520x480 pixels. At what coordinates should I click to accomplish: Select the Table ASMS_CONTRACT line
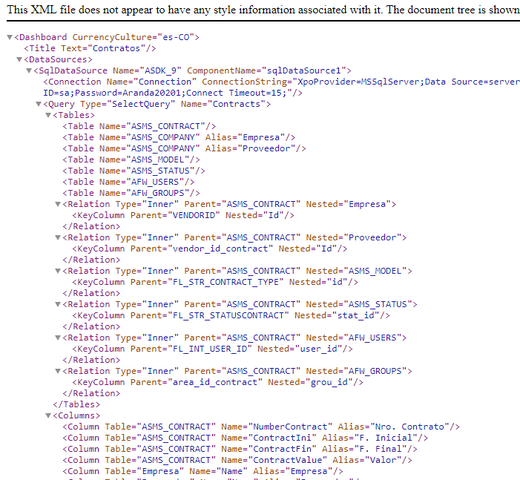point(139,126)
